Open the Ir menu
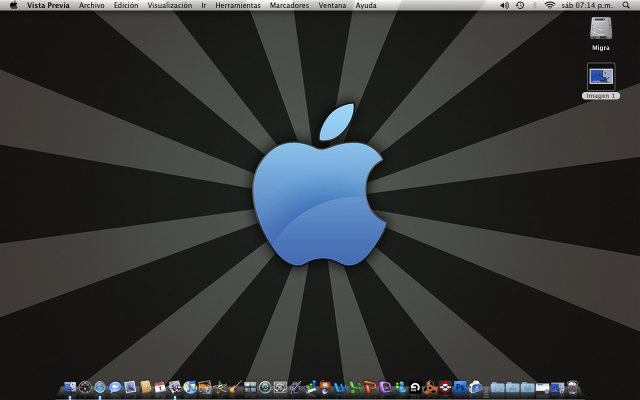640x400 pixels. [204, 5]
